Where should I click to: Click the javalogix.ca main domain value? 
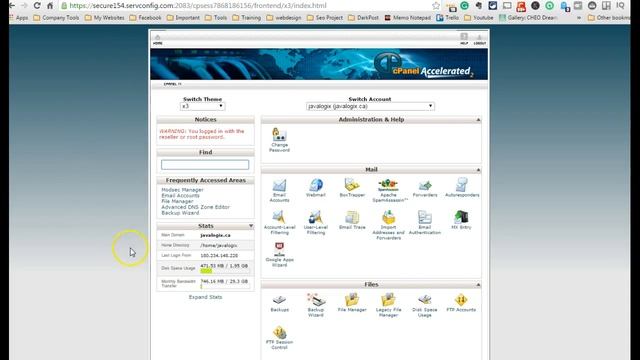[x=215, y=236]
